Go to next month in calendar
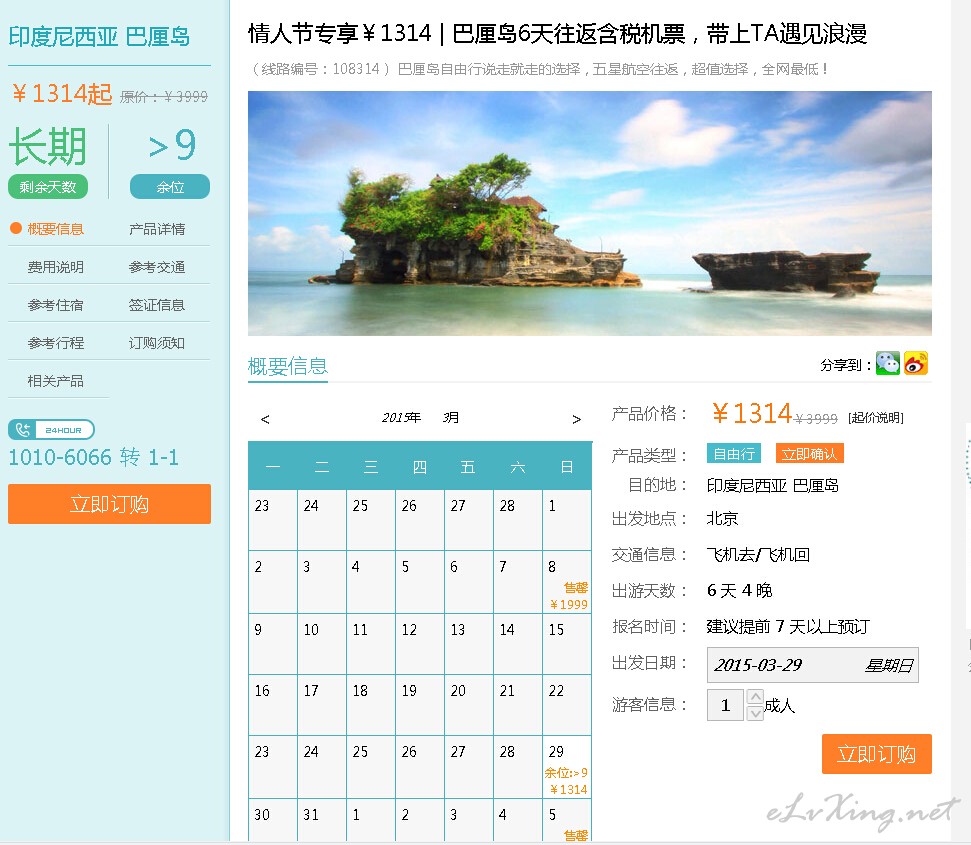 pos(576,419)
